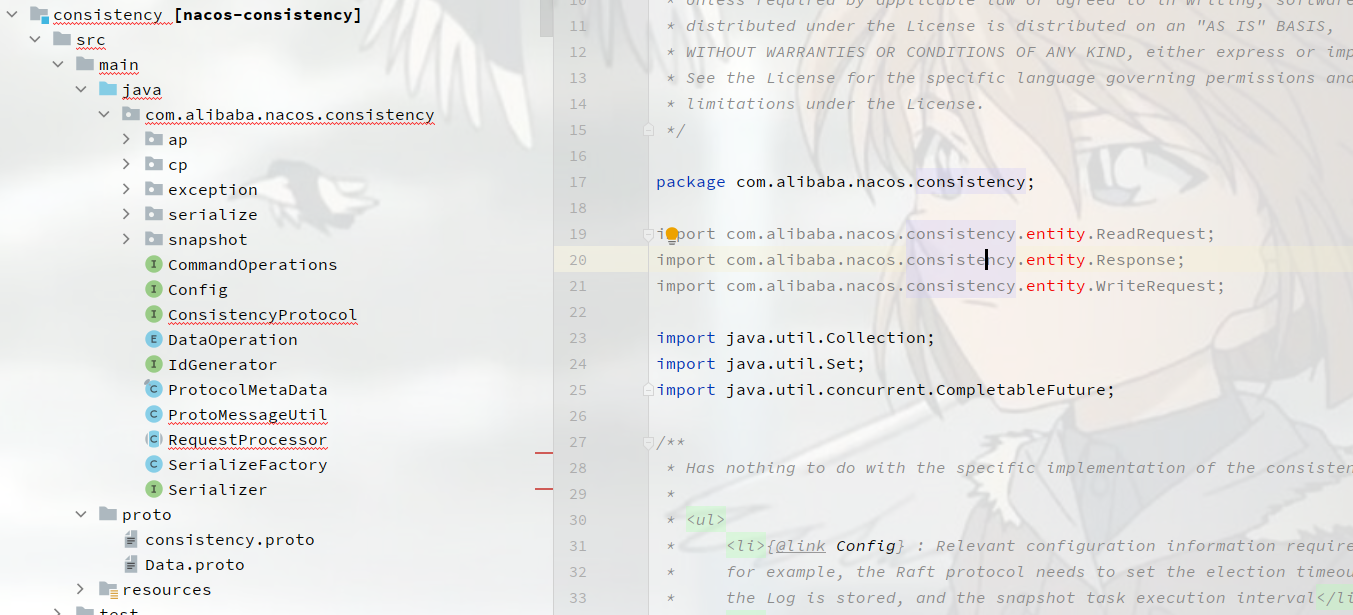1353x615 pixels.
Task: Expand the resources folder
Action: [x=81, y=590]
